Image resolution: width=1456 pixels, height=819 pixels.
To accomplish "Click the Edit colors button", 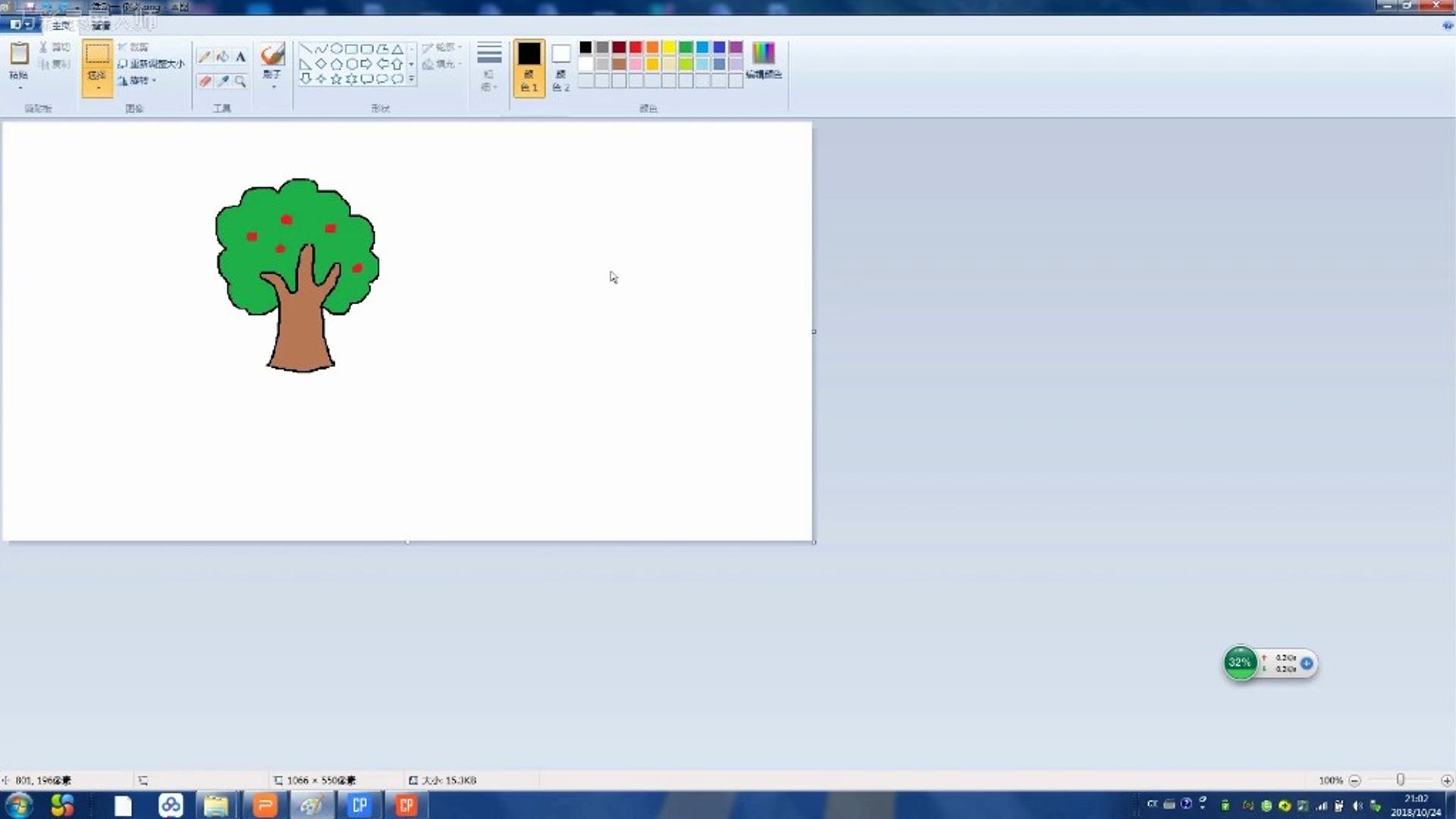I will coord(764,61).
